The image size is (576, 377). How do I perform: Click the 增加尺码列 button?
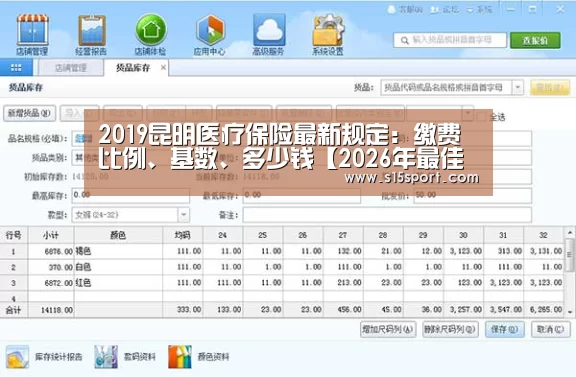click(x=388, y=329)
